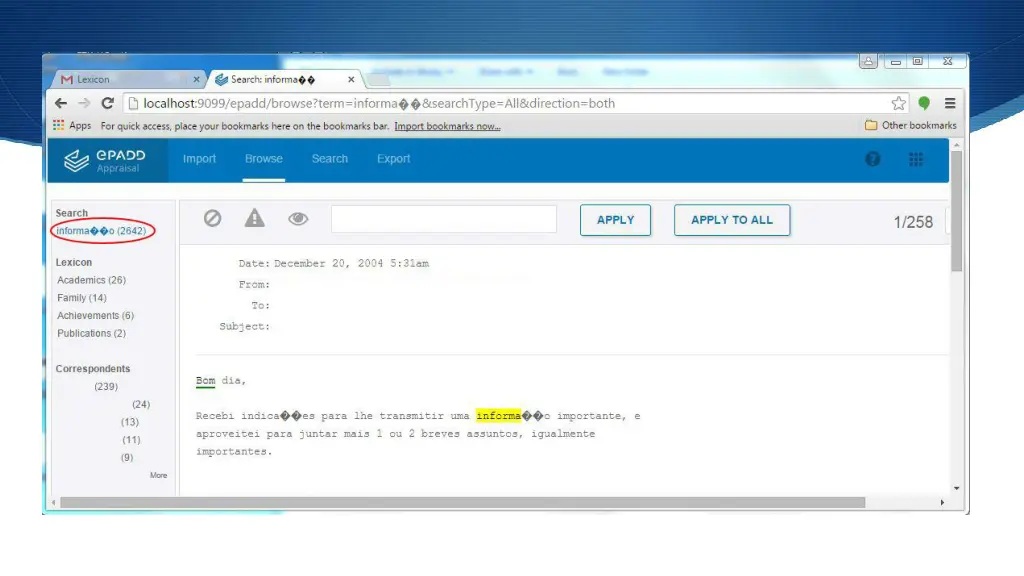Screen dimensions: 1024x576
Task: Open the ePADD help question mark icon
Action: coord(873,159)
